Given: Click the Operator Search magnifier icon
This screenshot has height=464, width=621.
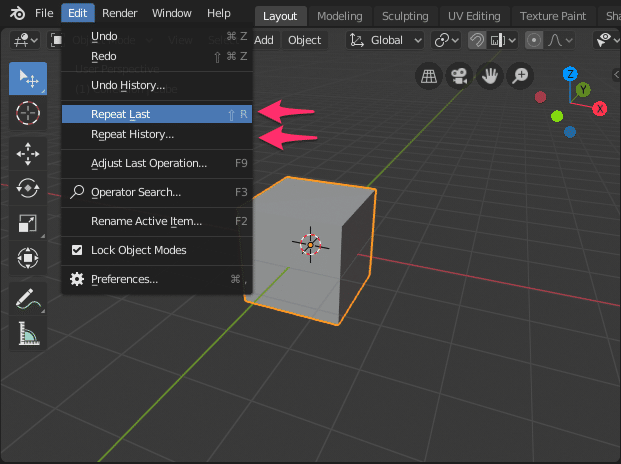Looking at the screenshot, I should (77, 192).
